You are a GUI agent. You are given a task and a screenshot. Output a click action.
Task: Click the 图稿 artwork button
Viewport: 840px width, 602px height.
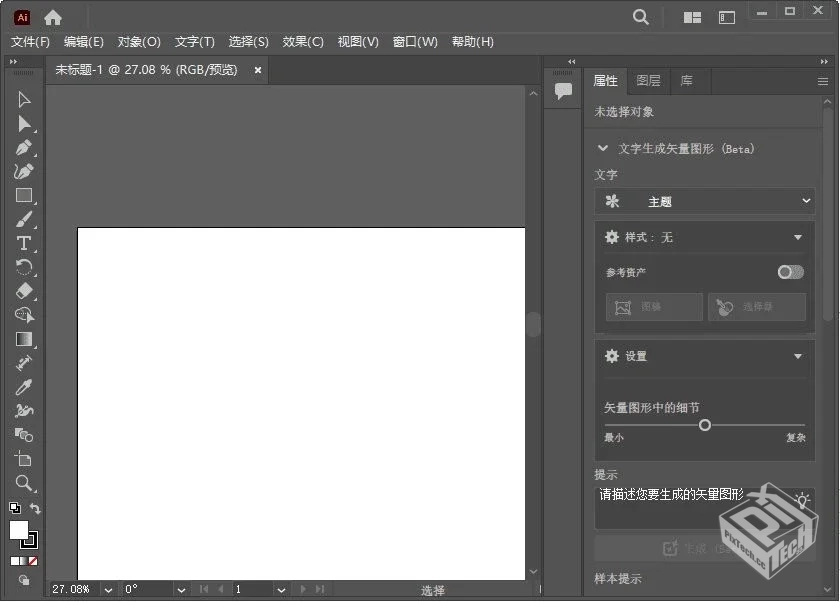click(x=653, y=307)
